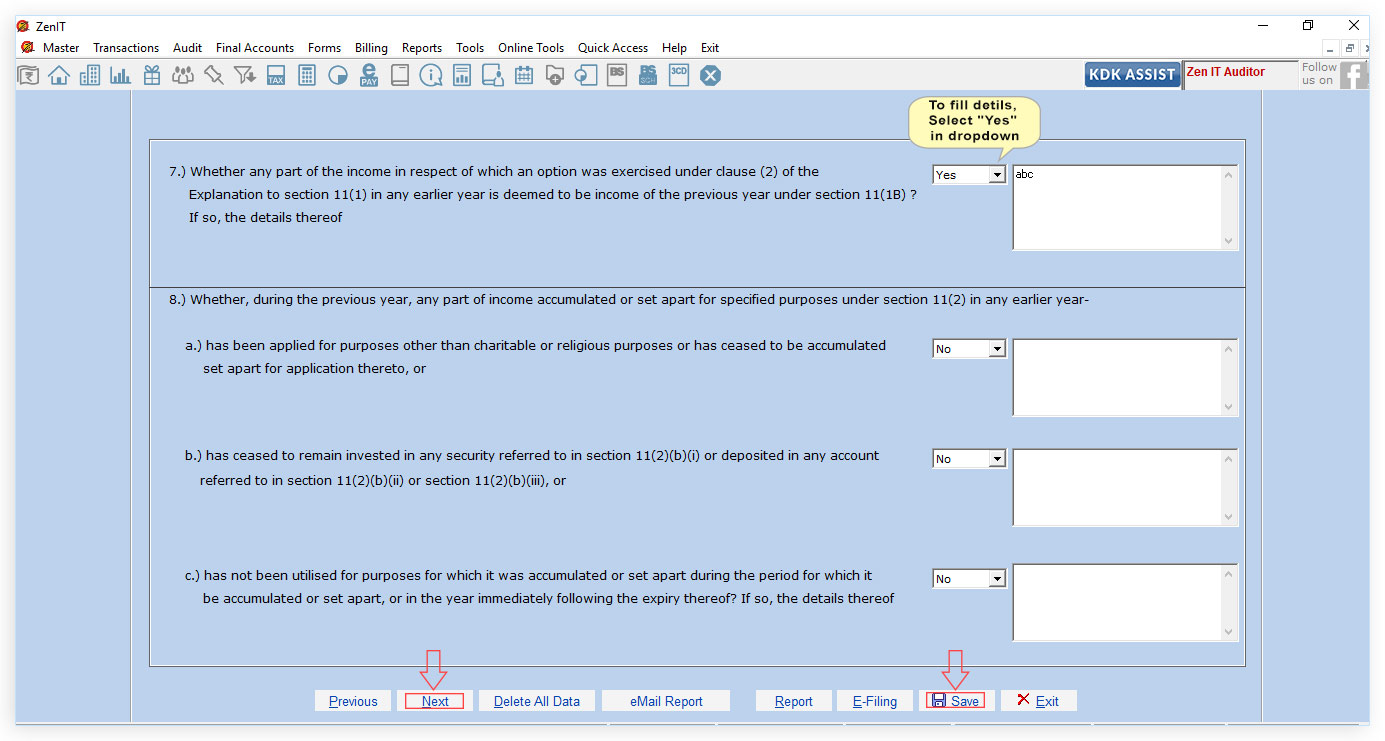Image resolution: width=1385 pixels, height=741 pixels.
Task: Open the BS balance sheet icon
Action: coord(617,75)
